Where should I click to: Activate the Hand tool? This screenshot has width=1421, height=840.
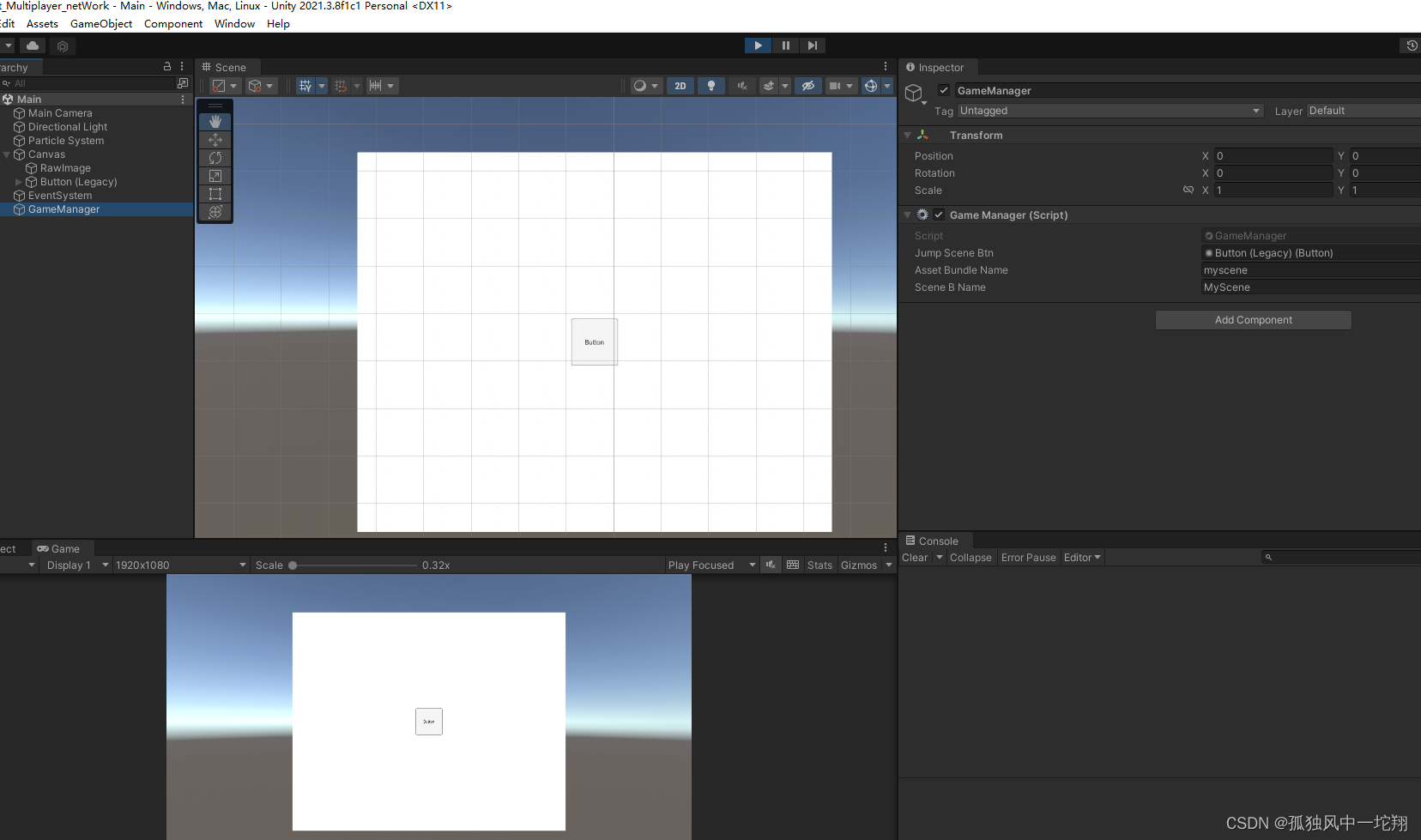[215, 121]
